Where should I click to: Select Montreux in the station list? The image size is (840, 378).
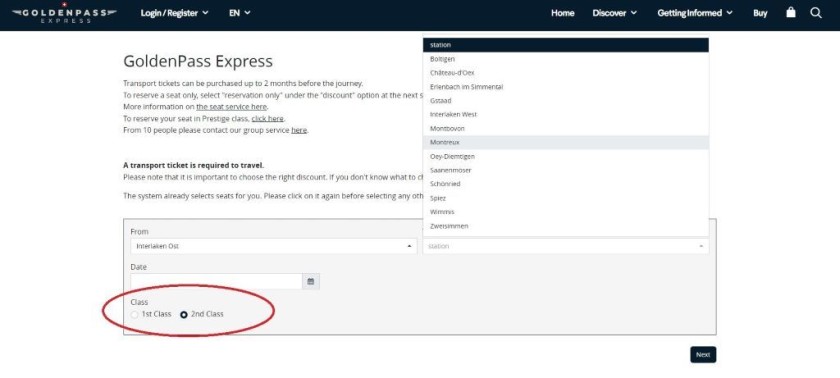tap(566, 142)
